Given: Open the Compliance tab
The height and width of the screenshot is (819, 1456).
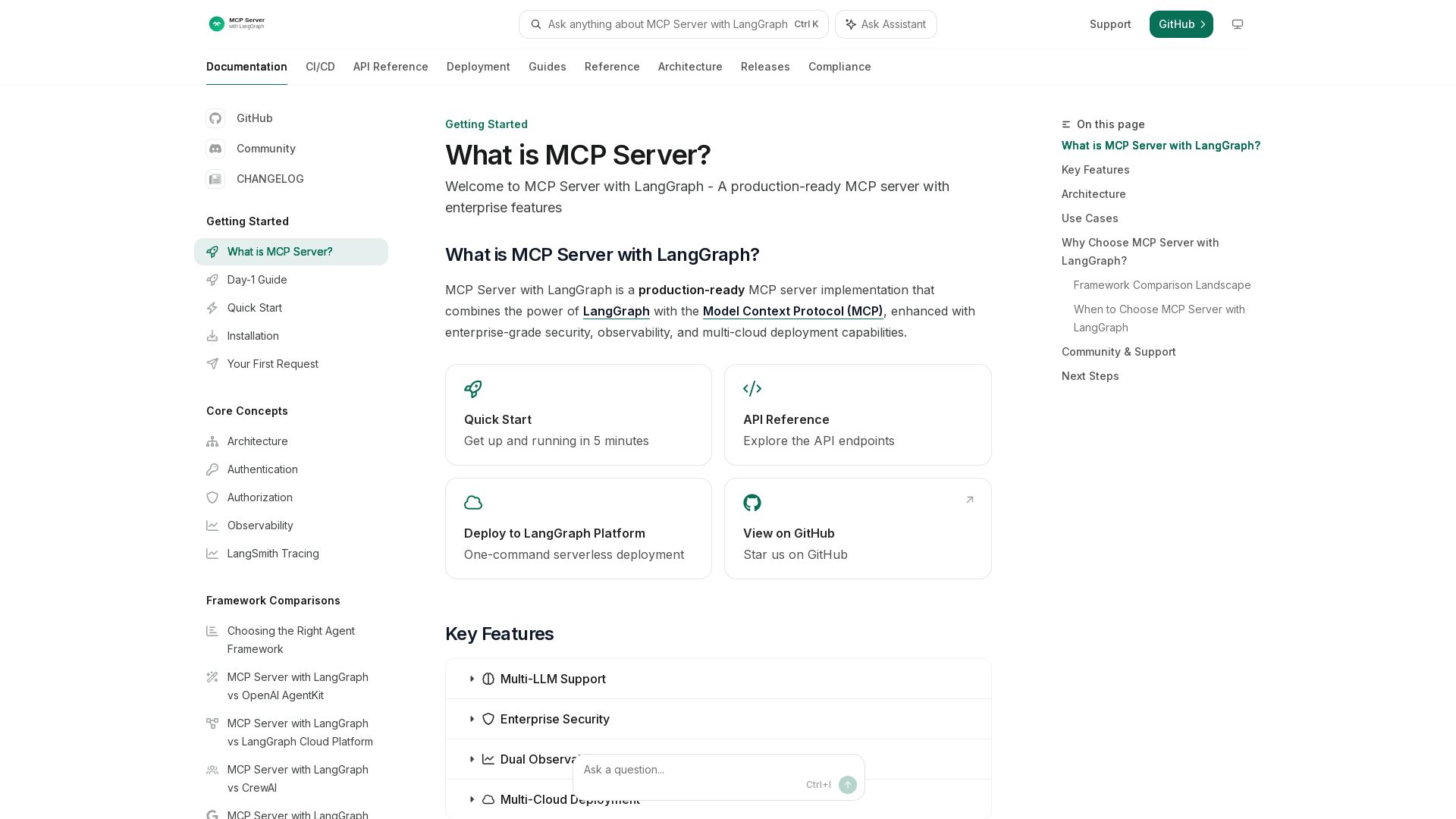Looking at the screenshot, I should click(839, 67).
